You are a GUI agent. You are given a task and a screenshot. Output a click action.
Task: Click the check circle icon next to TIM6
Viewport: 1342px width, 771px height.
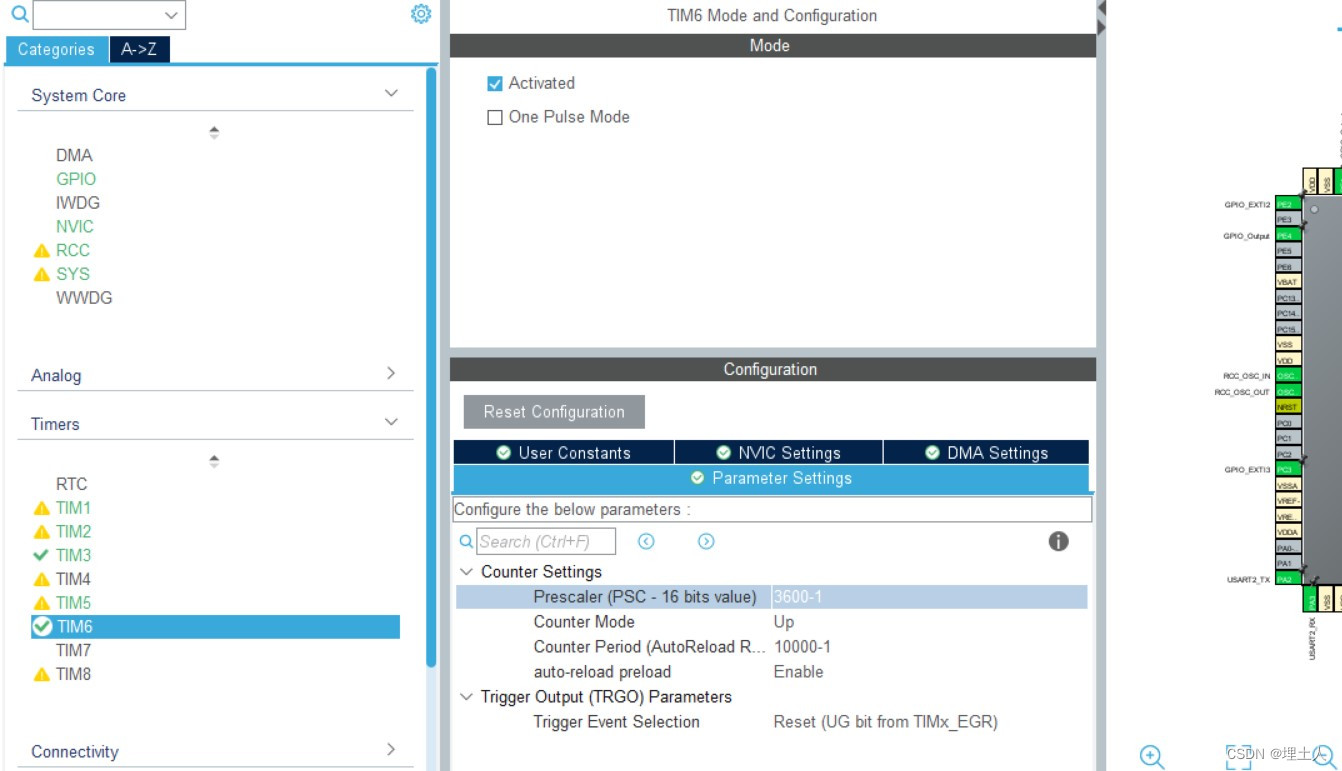tap(42, 626)
